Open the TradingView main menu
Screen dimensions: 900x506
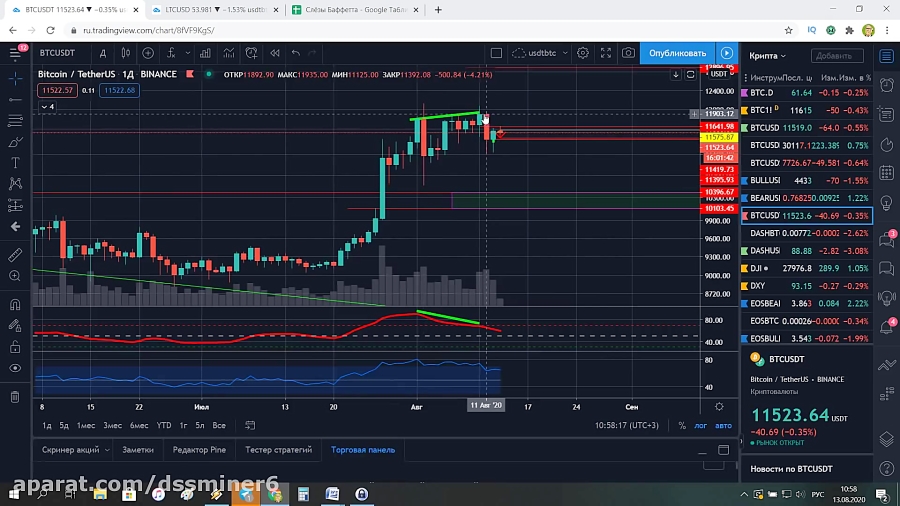tap(15, 53)
